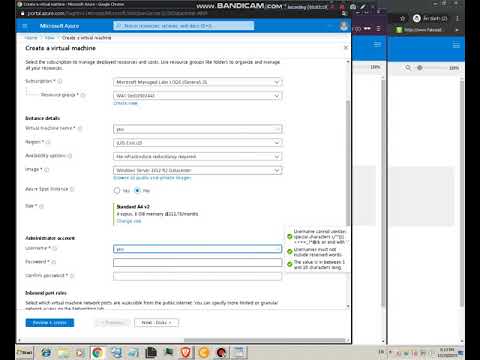Click the Windows Start button
Viewport: 480px width, 360px height.
coord(25,352)
